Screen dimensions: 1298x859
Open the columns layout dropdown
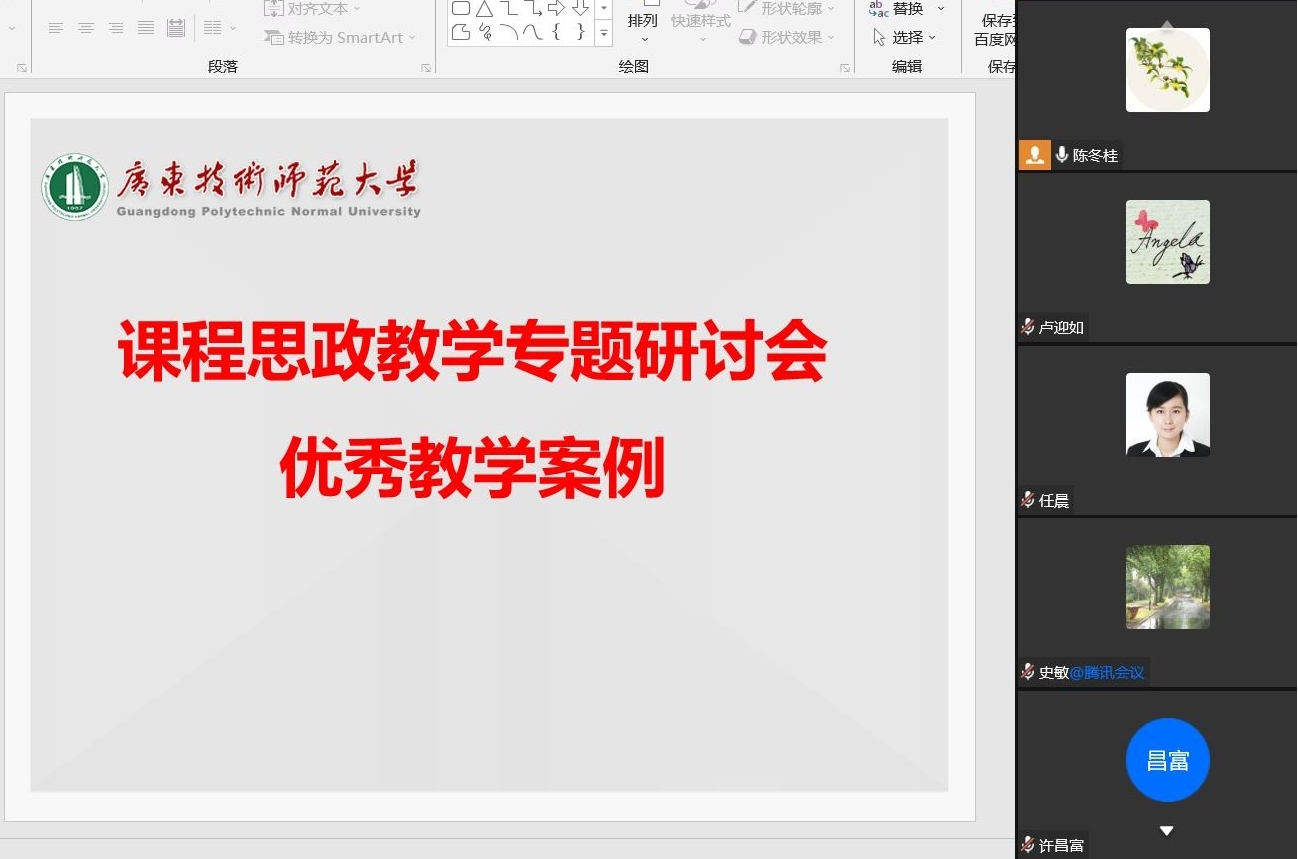219,28
